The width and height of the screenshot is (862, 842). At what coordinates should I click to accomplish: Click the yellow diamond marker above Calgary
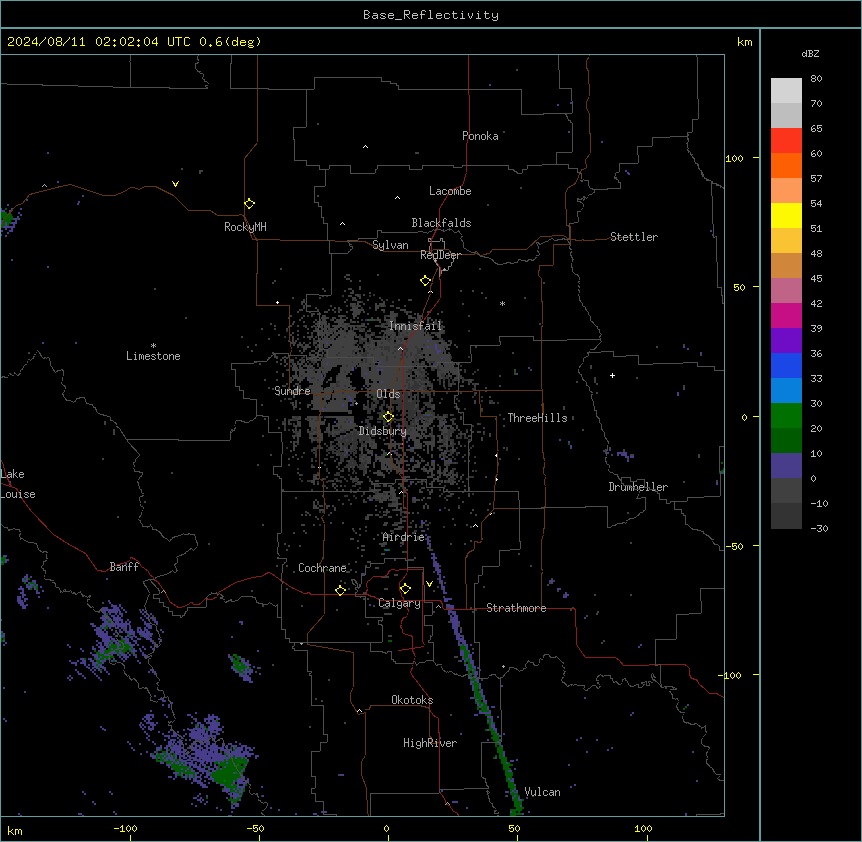point(405,589)
